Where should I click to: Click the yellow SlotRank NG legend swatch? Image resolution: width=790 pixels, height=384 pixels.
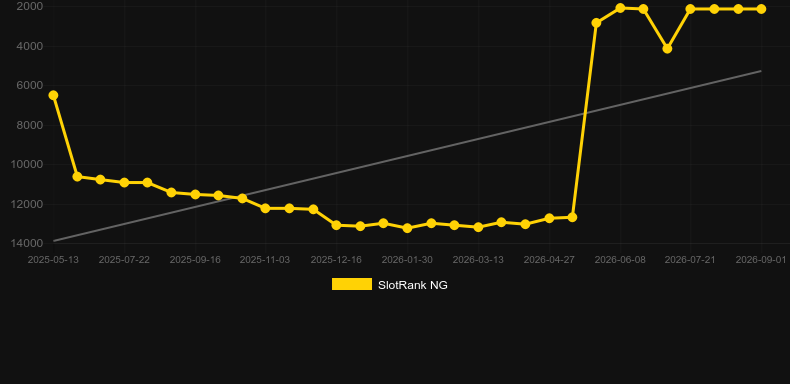coord(352,284)
